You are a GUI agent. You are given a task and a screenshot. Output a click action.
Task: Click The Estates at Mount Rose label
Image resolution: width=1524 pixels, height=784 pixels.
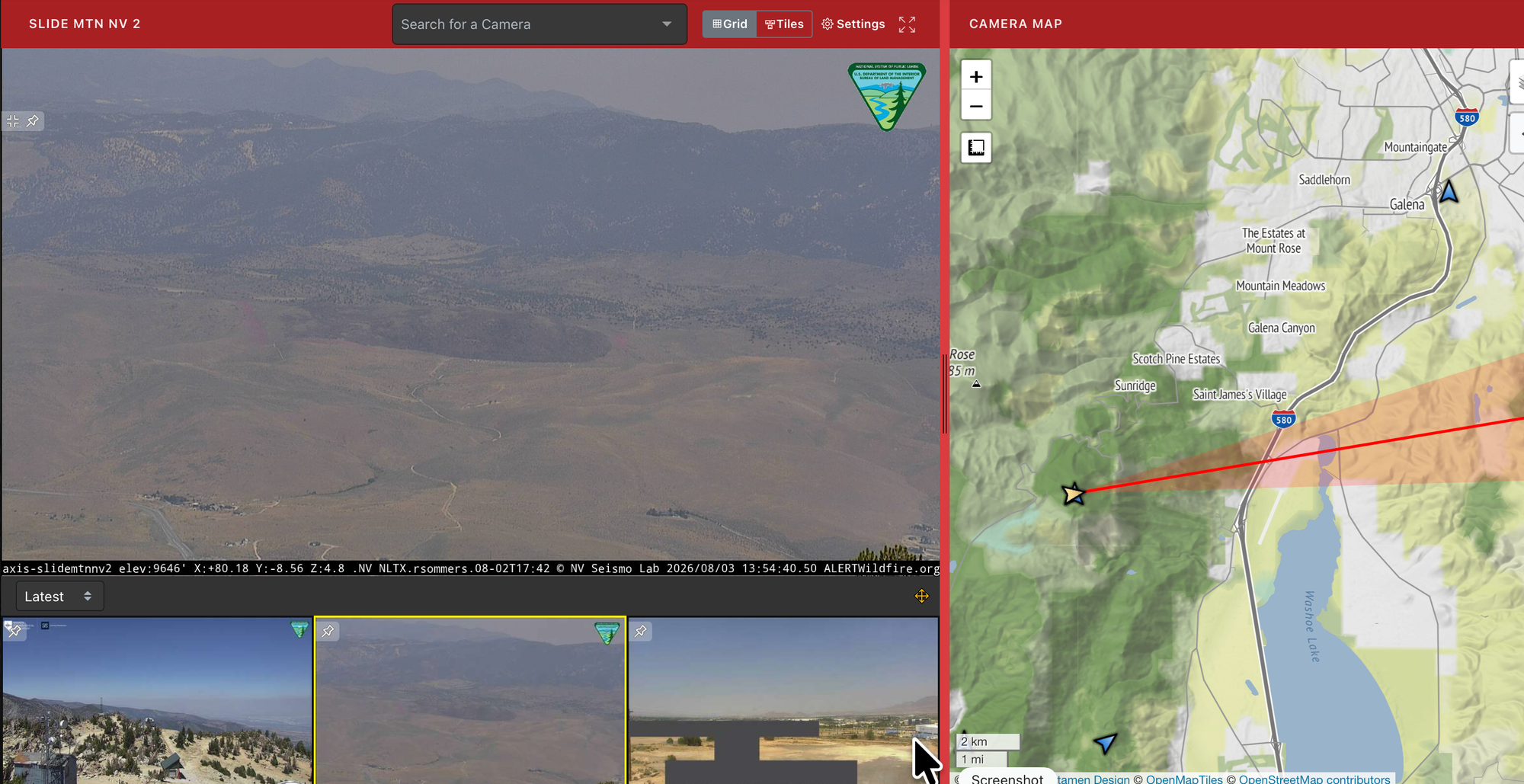[1273, 241]
